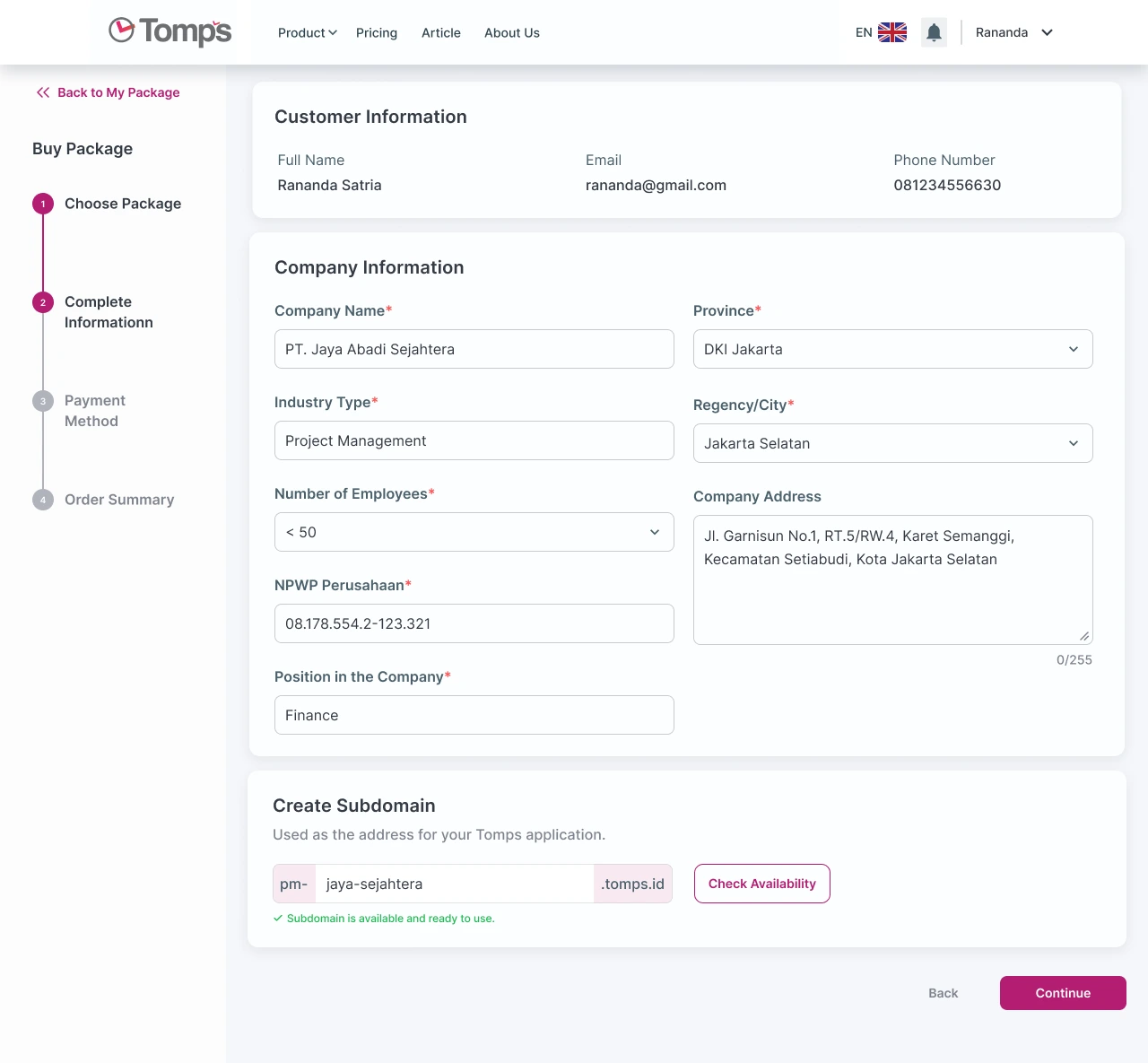Click the double-chevron back arrow icon
The height and width of the screenshot is (1063, 1148).
click(x=43, y=92)
